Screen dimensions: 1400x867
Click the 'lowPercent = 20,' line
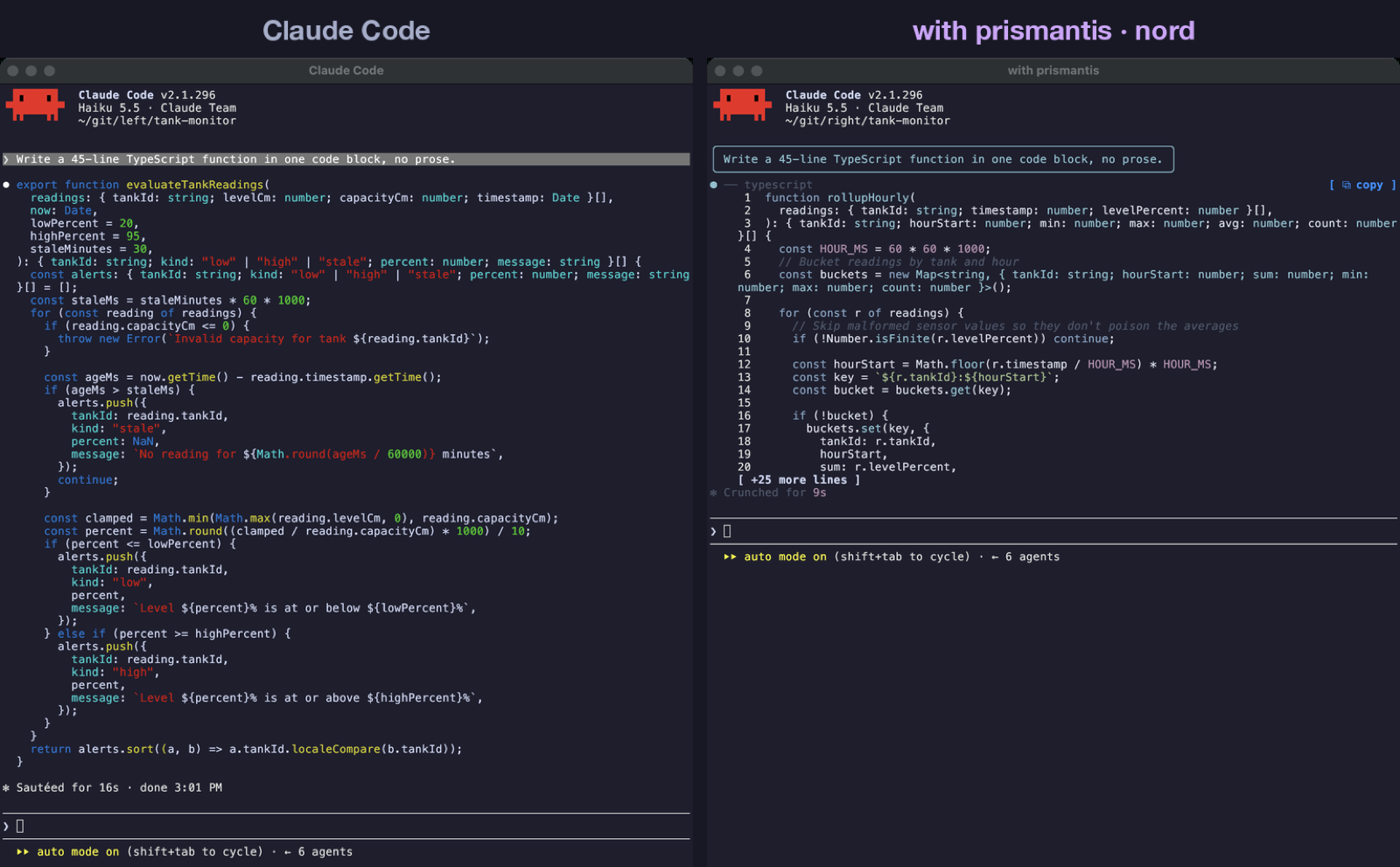[85, 223]
